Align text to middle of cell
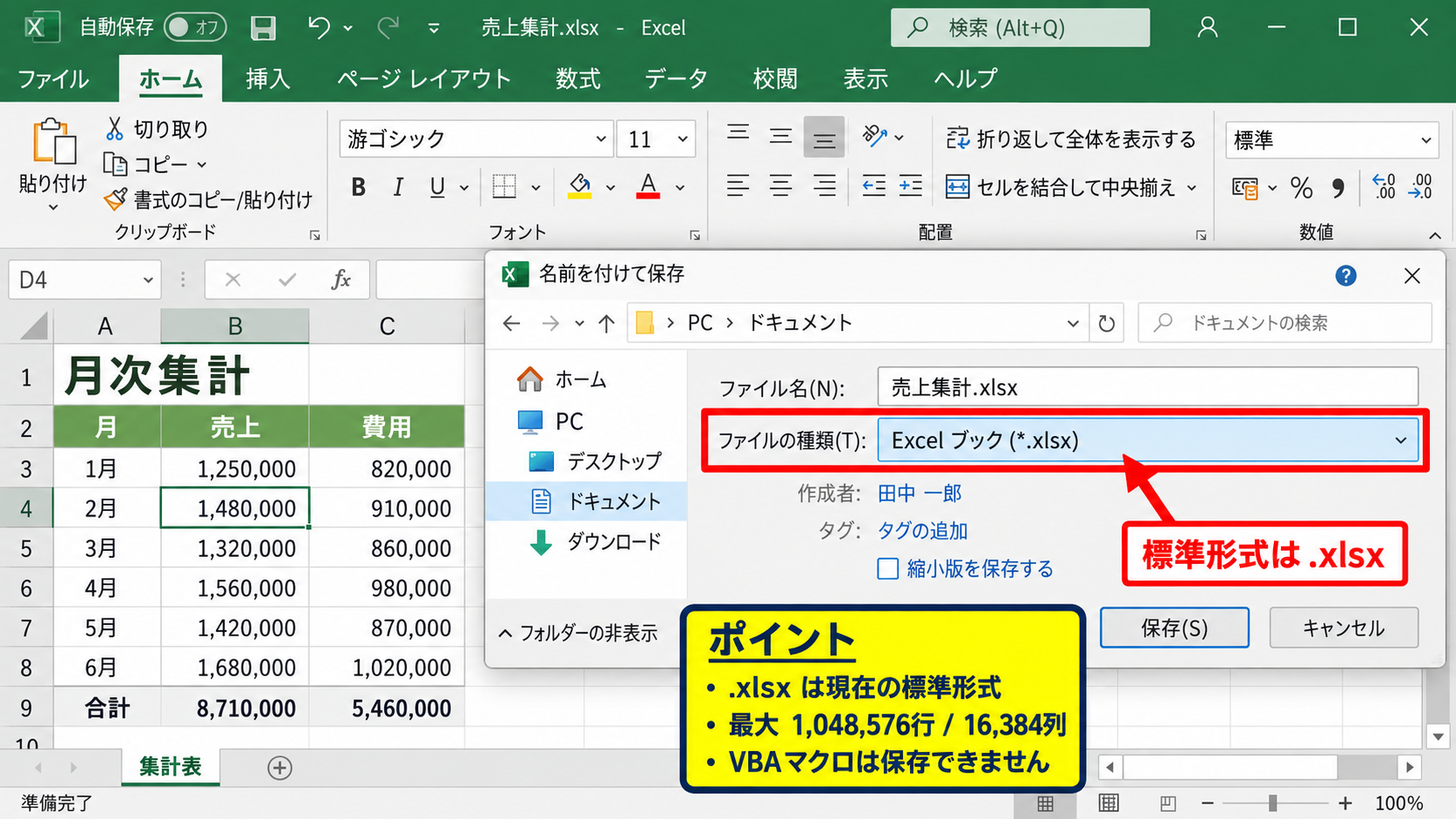This screenshot has height=819, width=1456. pos(781,137)
